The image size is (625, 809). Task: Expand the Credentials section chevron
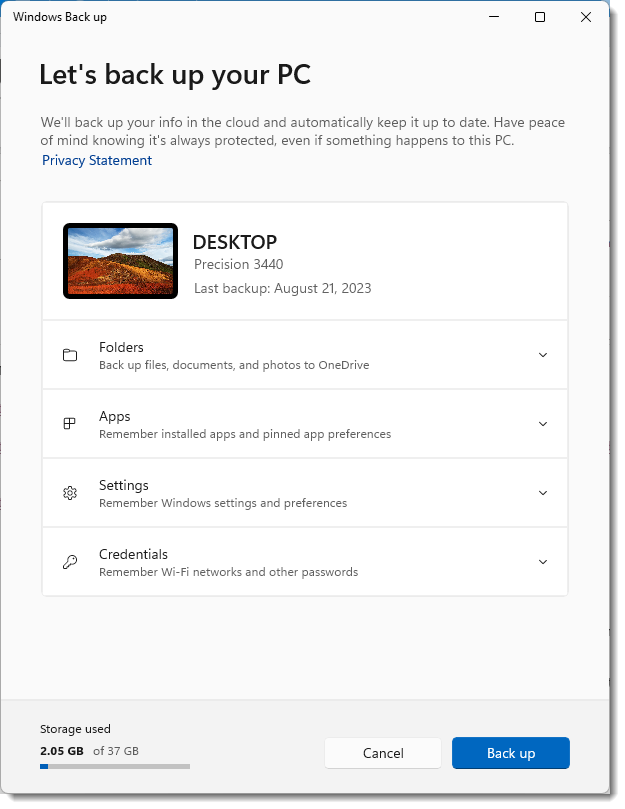pyautogui.click(x=543, y=562)
